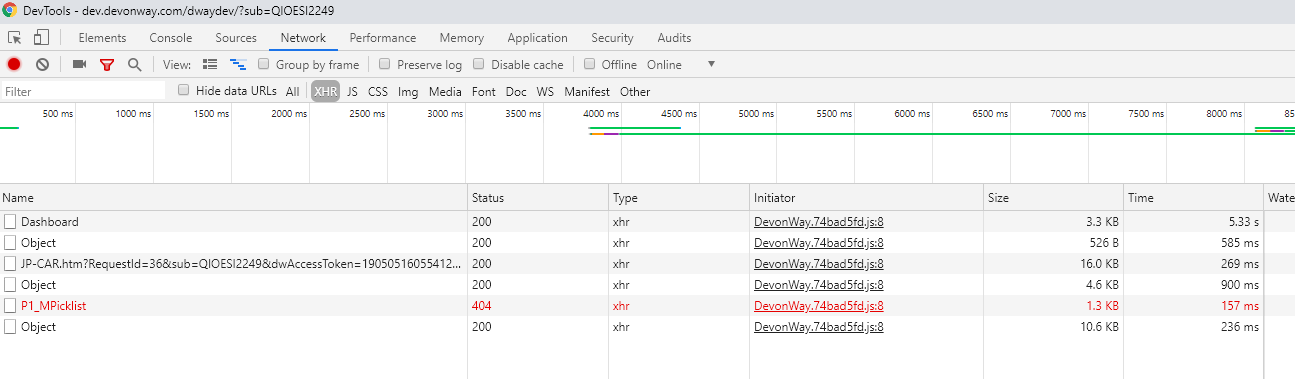Open network search magnifier icon

coord(134,64)
